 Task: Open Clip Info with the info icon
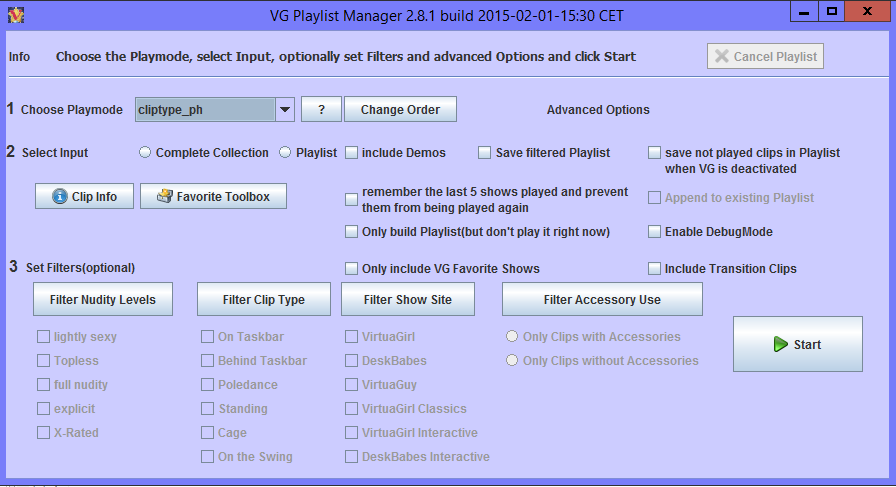coord(84,197)
